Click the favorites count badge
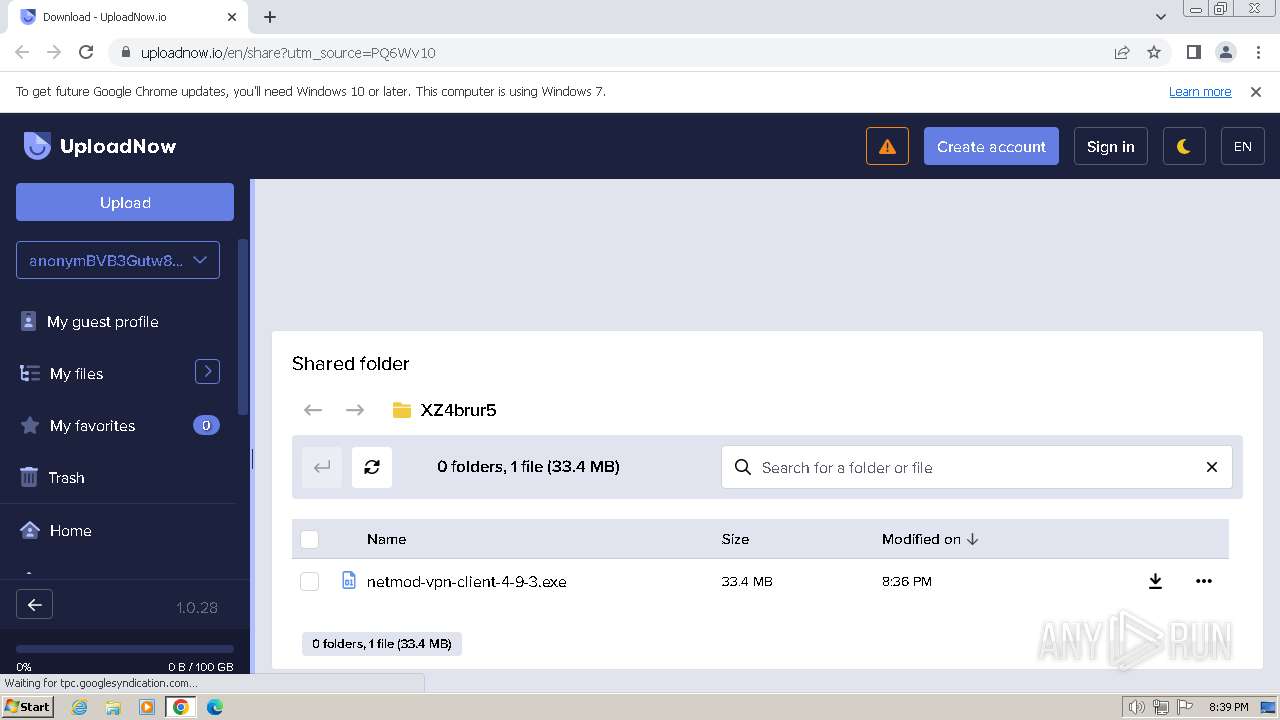The width and height of the screenshot is (1280, 720). [206, 425]
